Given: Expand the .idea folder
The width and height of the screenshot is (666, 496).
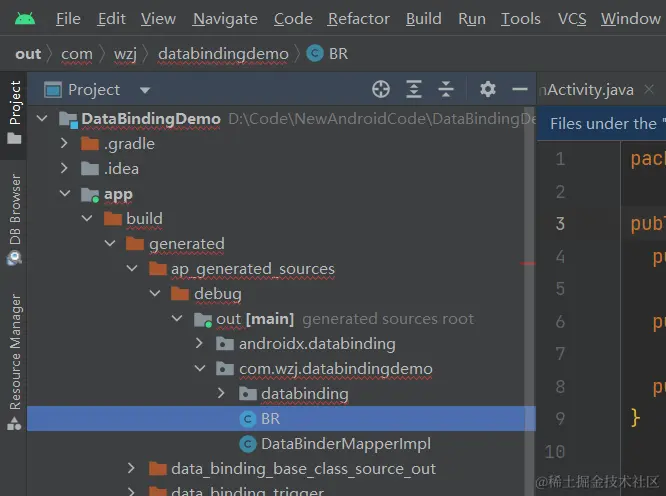Looking at the screenshot, I should pos(64,168).
